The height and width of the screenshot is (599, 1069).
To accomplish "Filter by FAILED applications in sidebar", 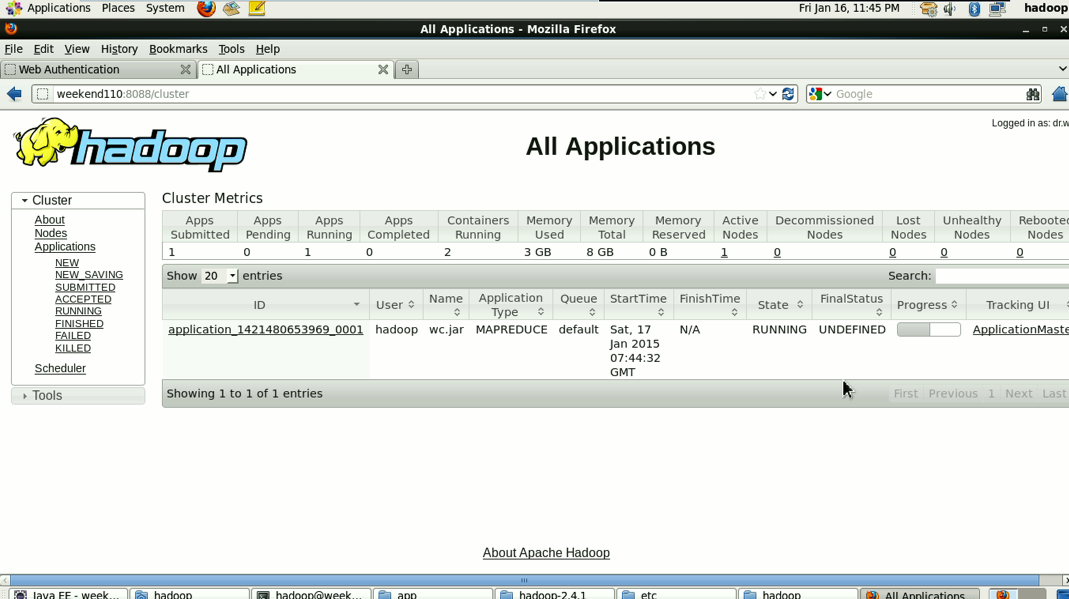I will [x=73, y=336].
